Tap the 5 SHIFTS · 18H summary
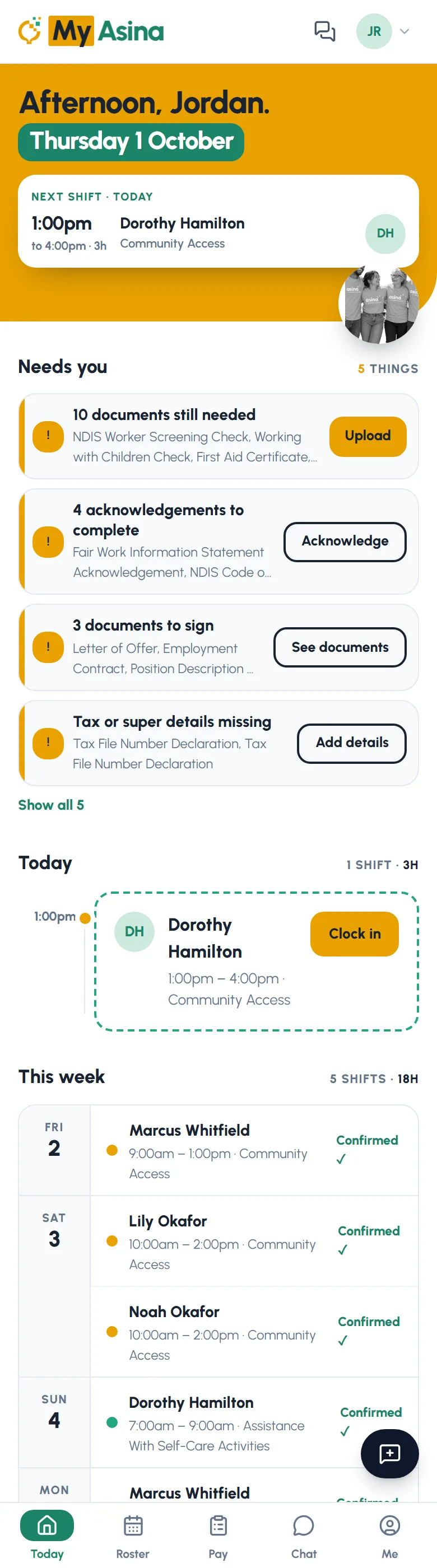The image size is (437, 1568). click(374, 1078)
